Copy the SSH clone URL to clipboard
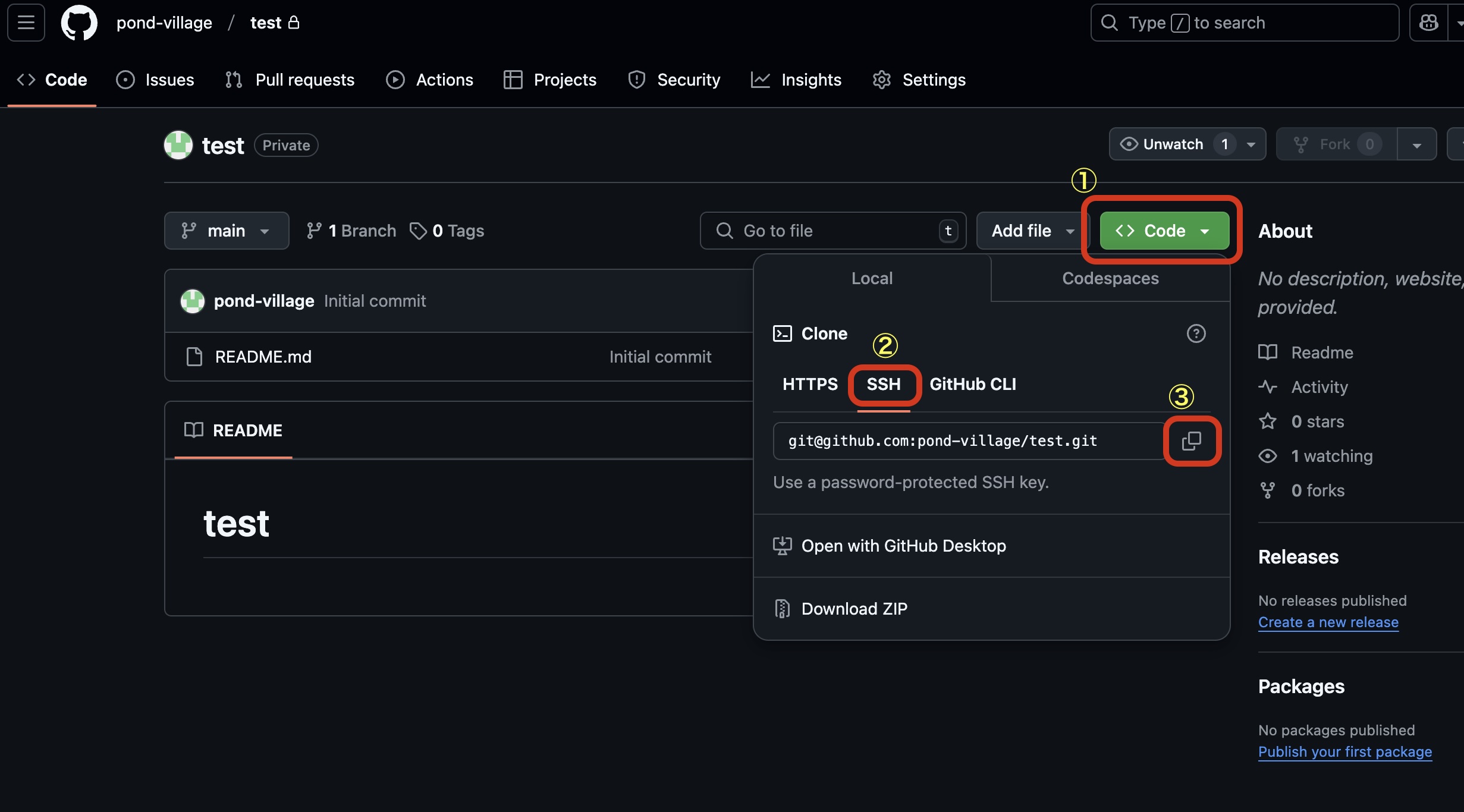Screen dimensions: 1464x812 pos(1191,441)
